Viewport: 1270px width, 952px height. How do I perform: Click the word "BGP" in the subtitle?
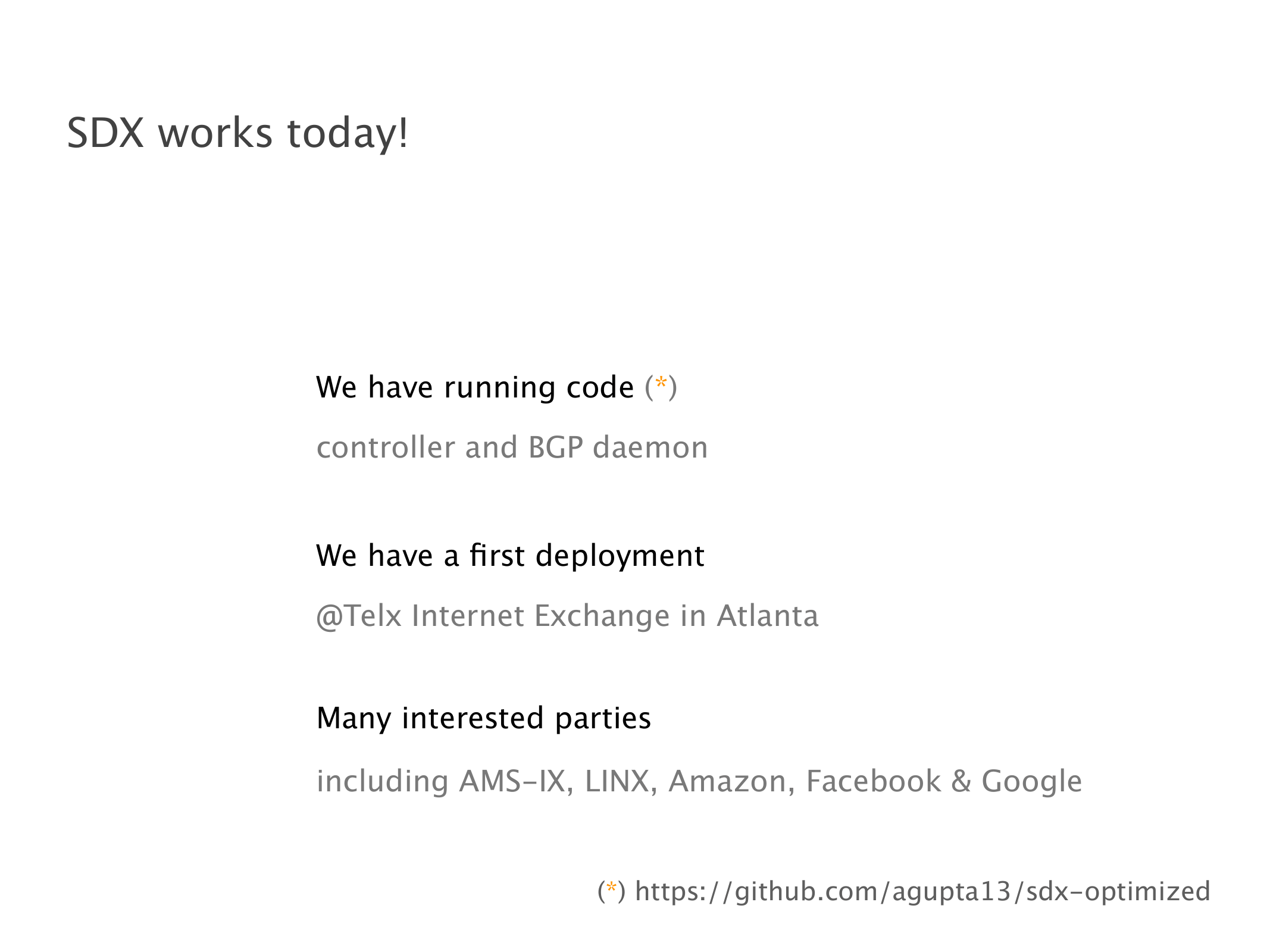[555, 447]
